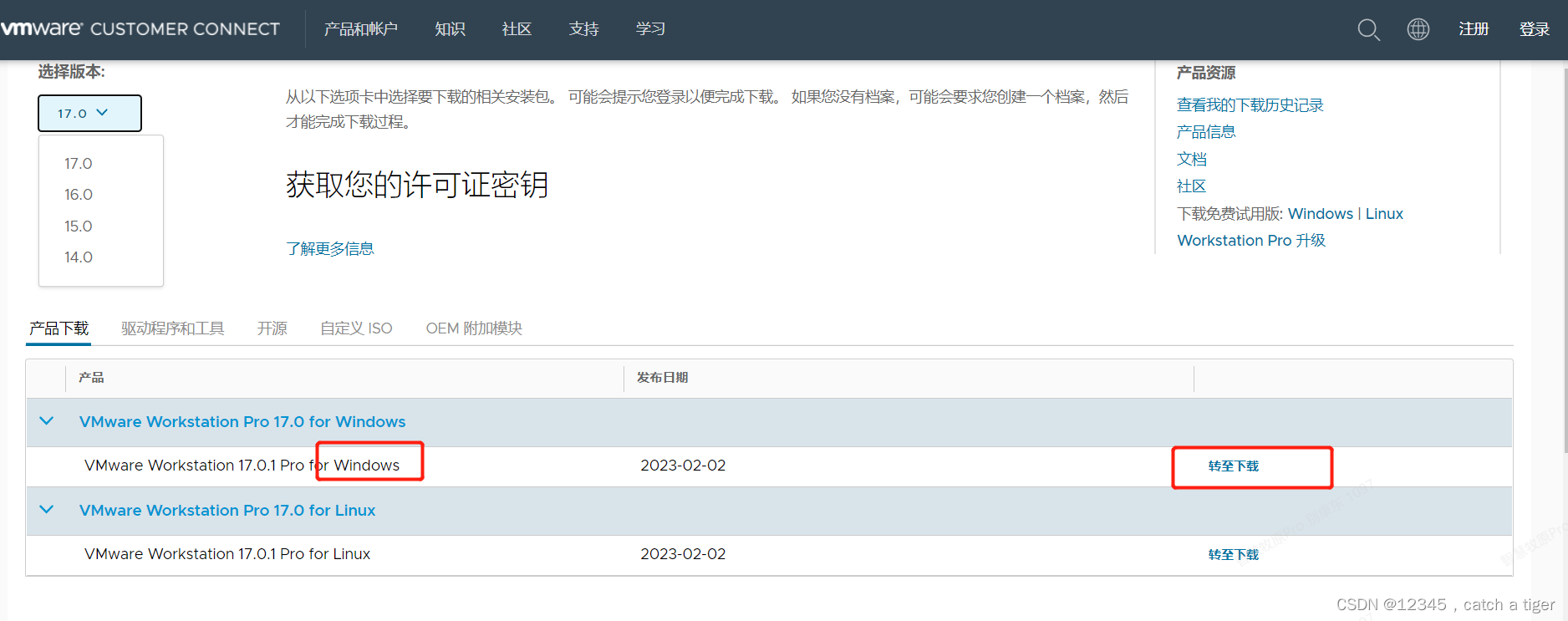Click 登录 in the header
Screen dimensions: 1568x621
(x=1535, y=29)
